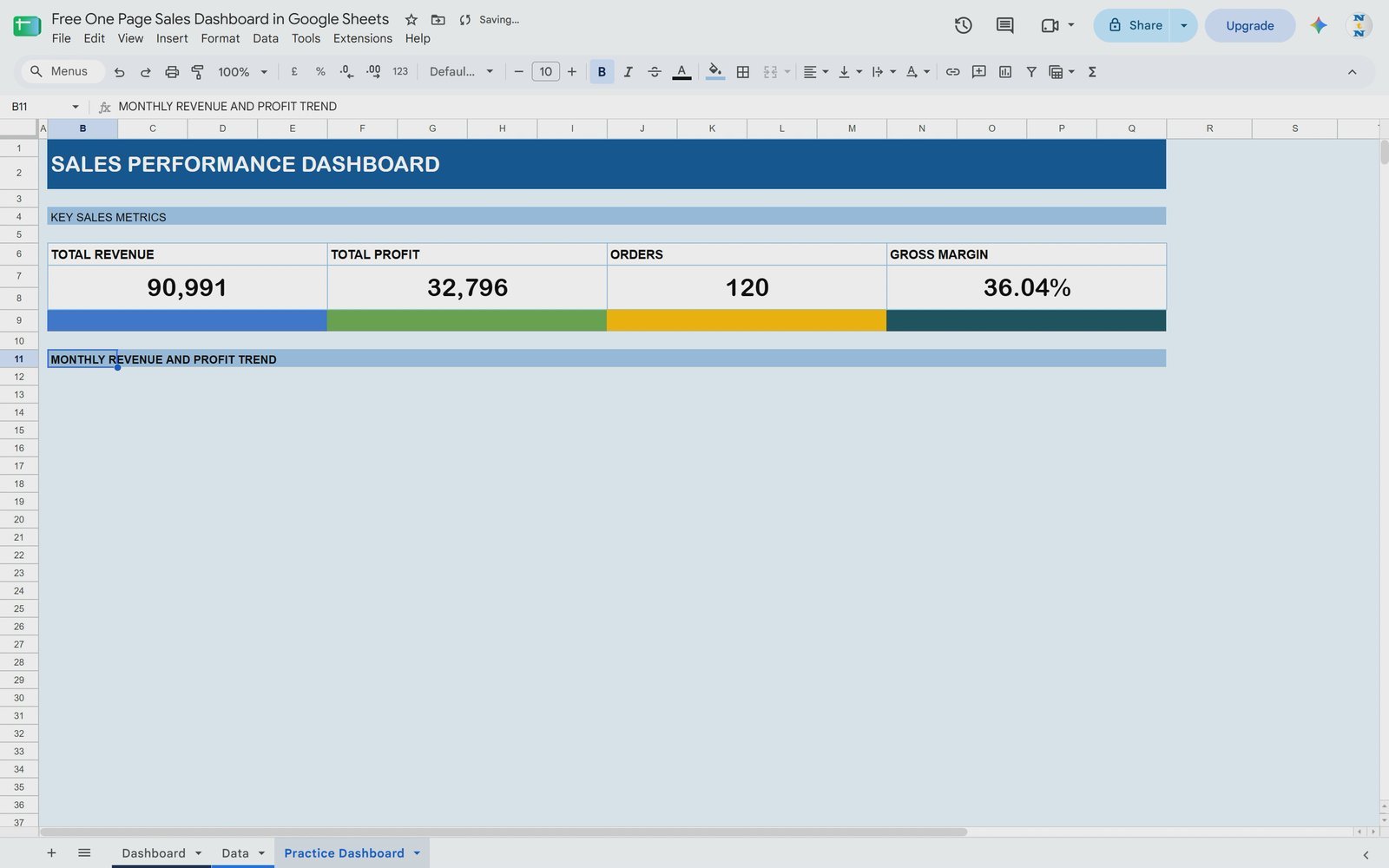
Task: Click the Share button
Action: point(1133,25)
